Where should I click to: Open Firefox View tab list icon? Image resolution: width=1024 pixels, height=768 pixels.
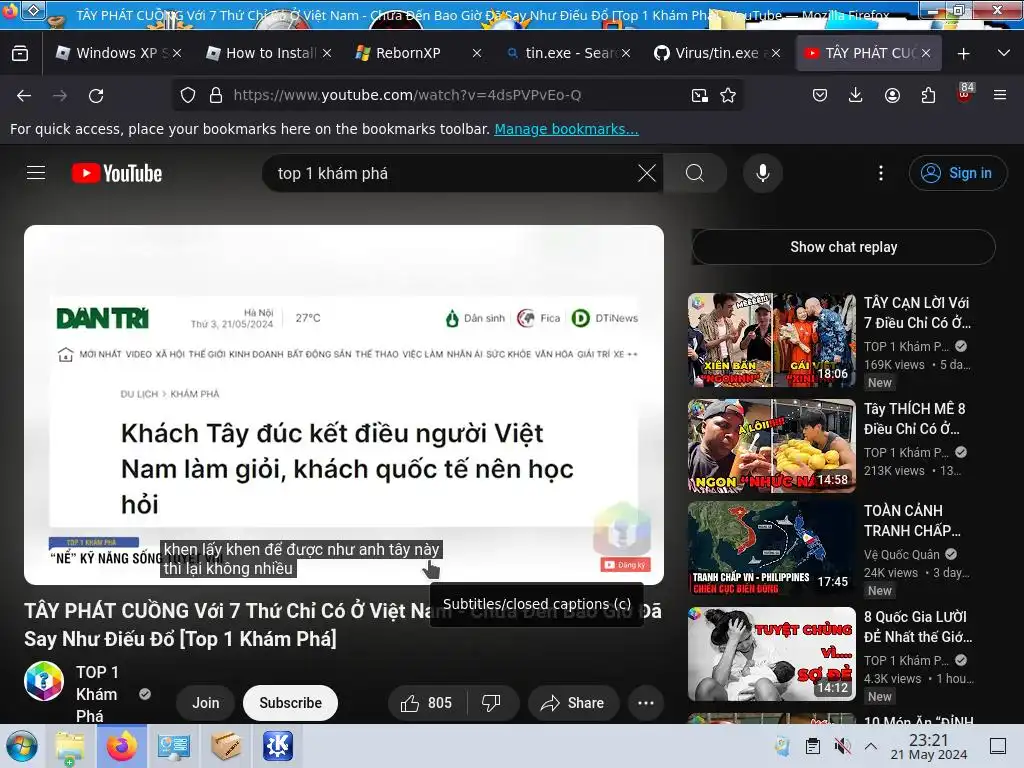(x=20, y=53)
